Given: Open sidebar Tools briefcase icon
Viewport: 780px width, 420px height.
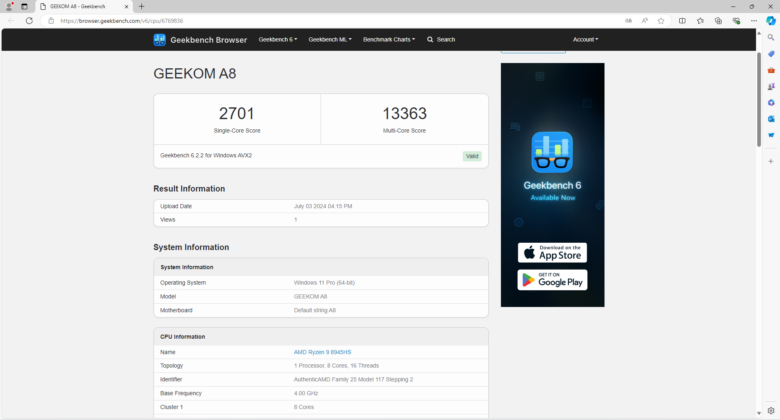Looking at the screenshot, I should 771,70.
